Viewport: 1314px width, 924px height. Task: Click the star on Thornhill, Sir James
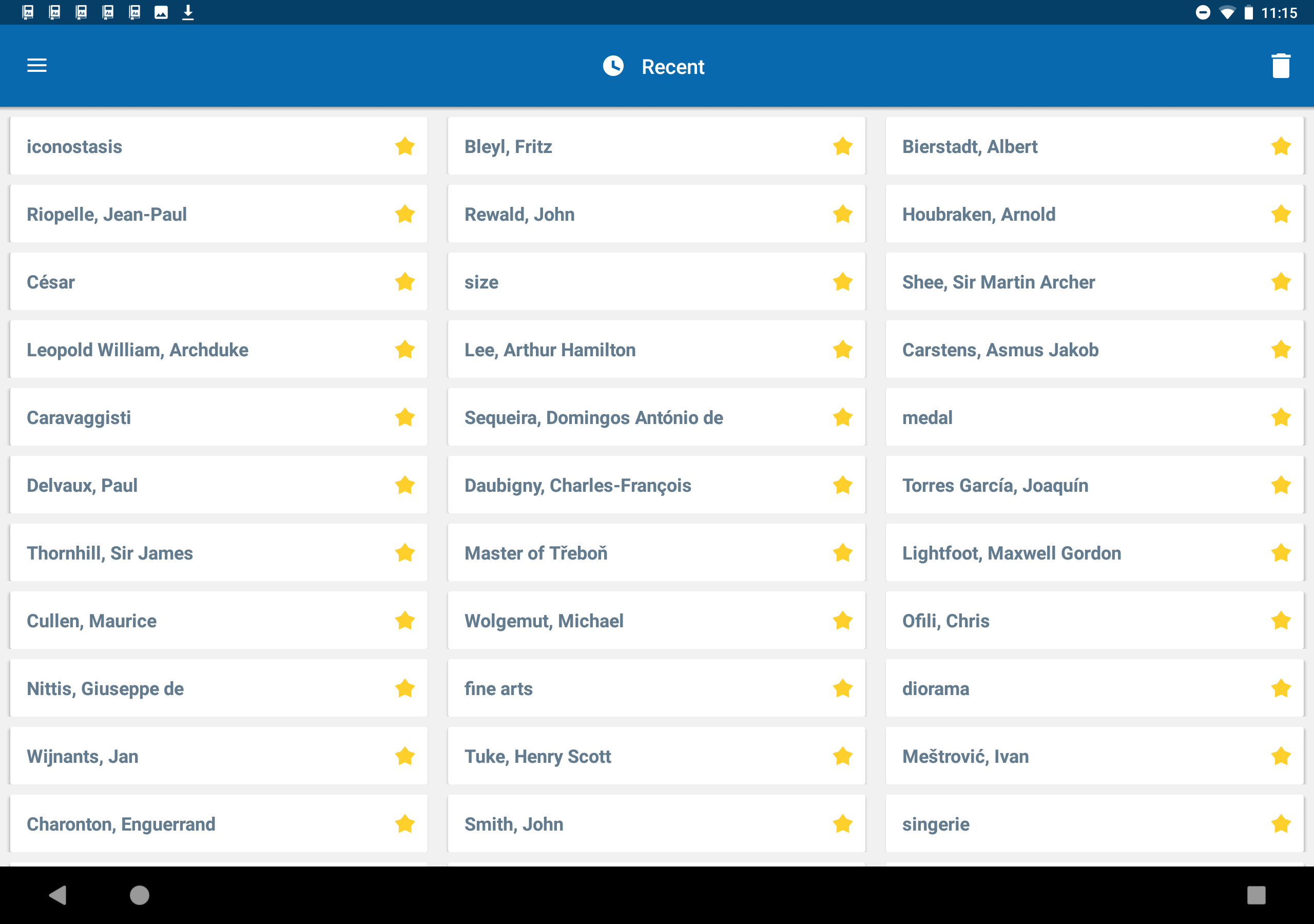point(404,553)
